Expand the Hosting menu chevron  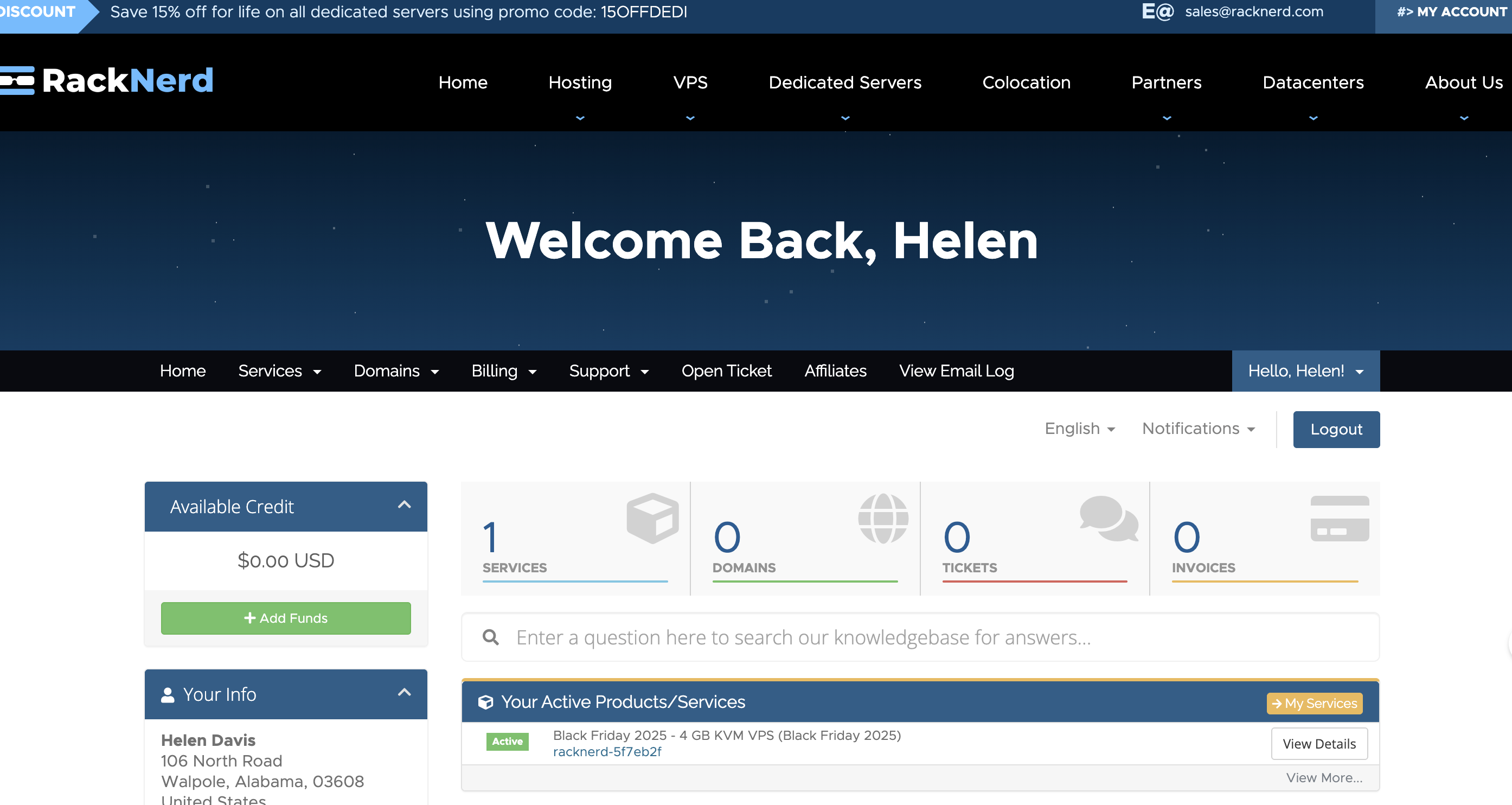(580, 118)
